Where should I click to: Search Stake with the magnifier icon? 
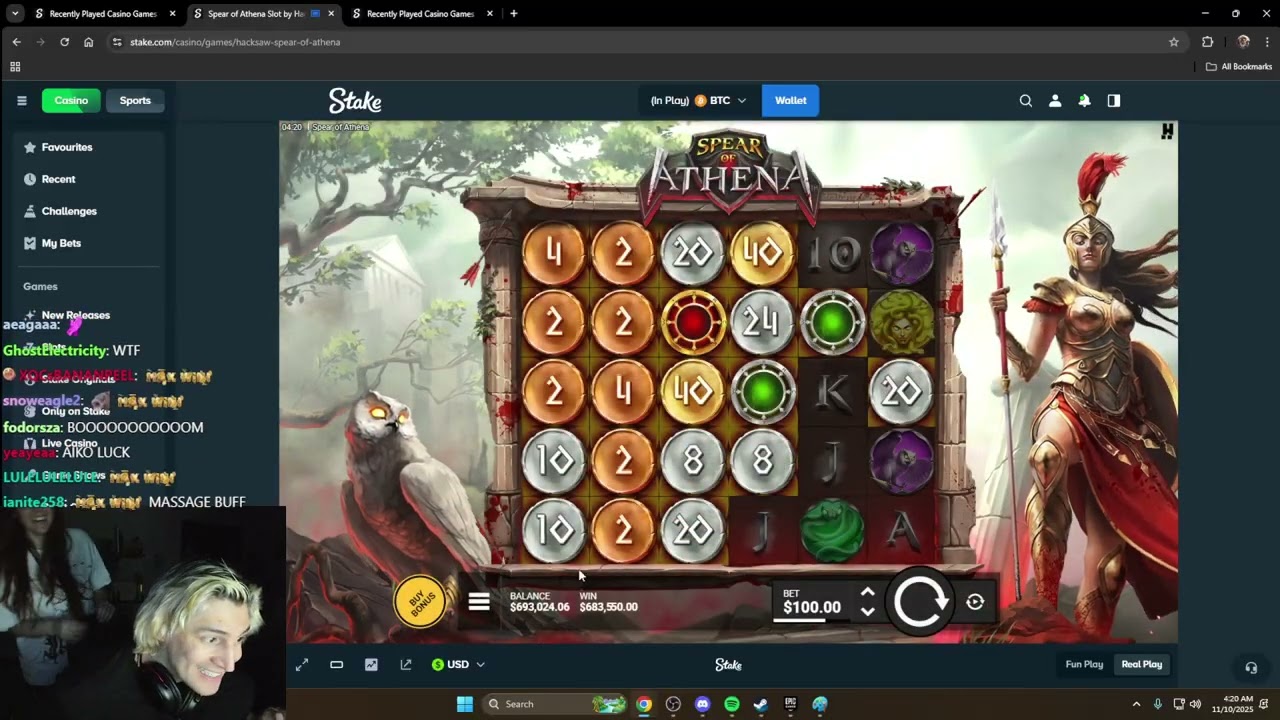pyautogui.click(x=1025, y=100)
